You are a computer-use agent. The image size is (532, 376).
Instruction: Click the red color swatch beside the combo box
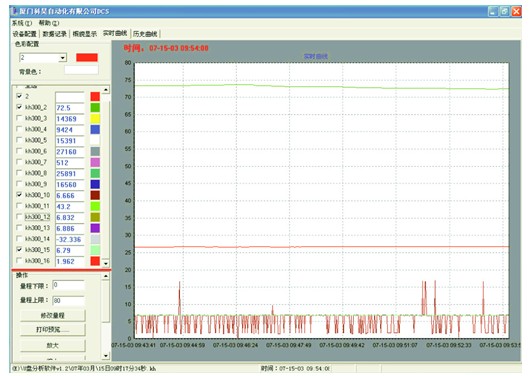click(87, 57)
